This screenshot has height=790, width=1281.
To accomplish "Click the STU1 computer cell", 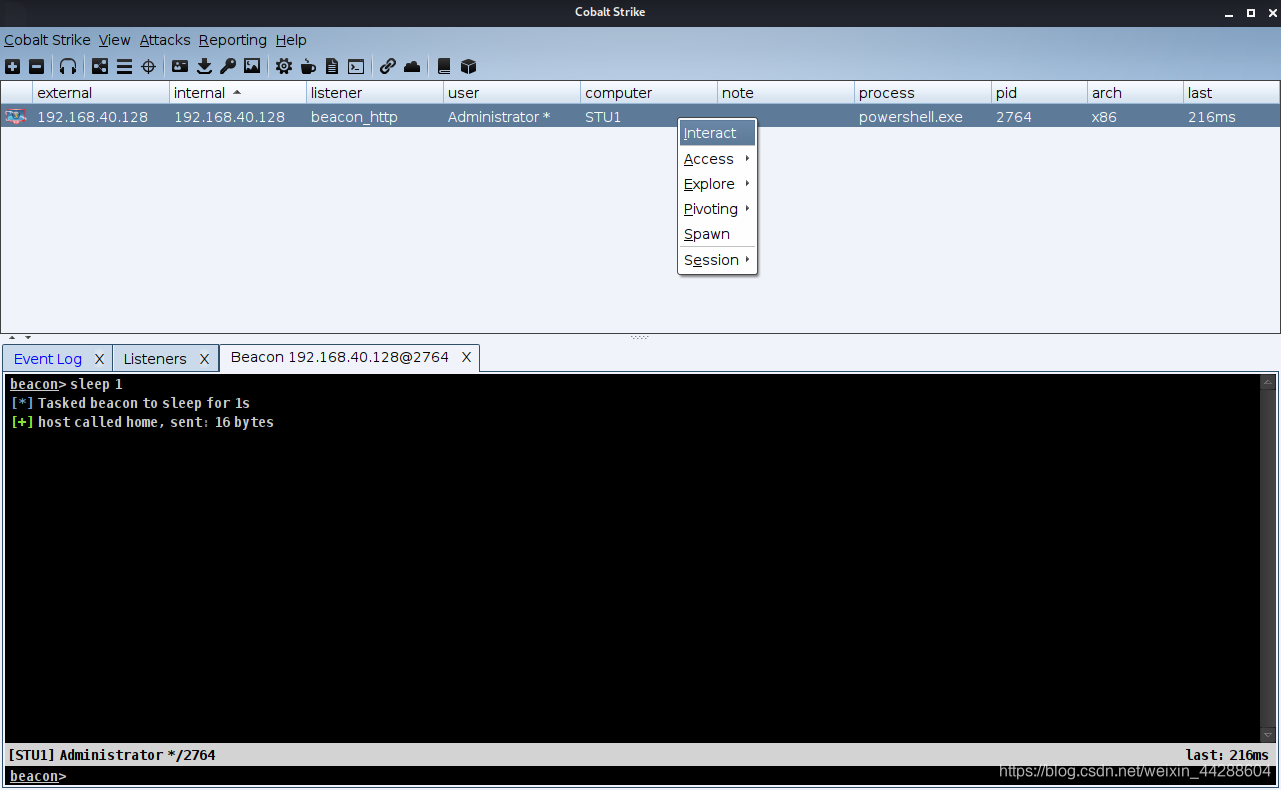I will 649,117.
